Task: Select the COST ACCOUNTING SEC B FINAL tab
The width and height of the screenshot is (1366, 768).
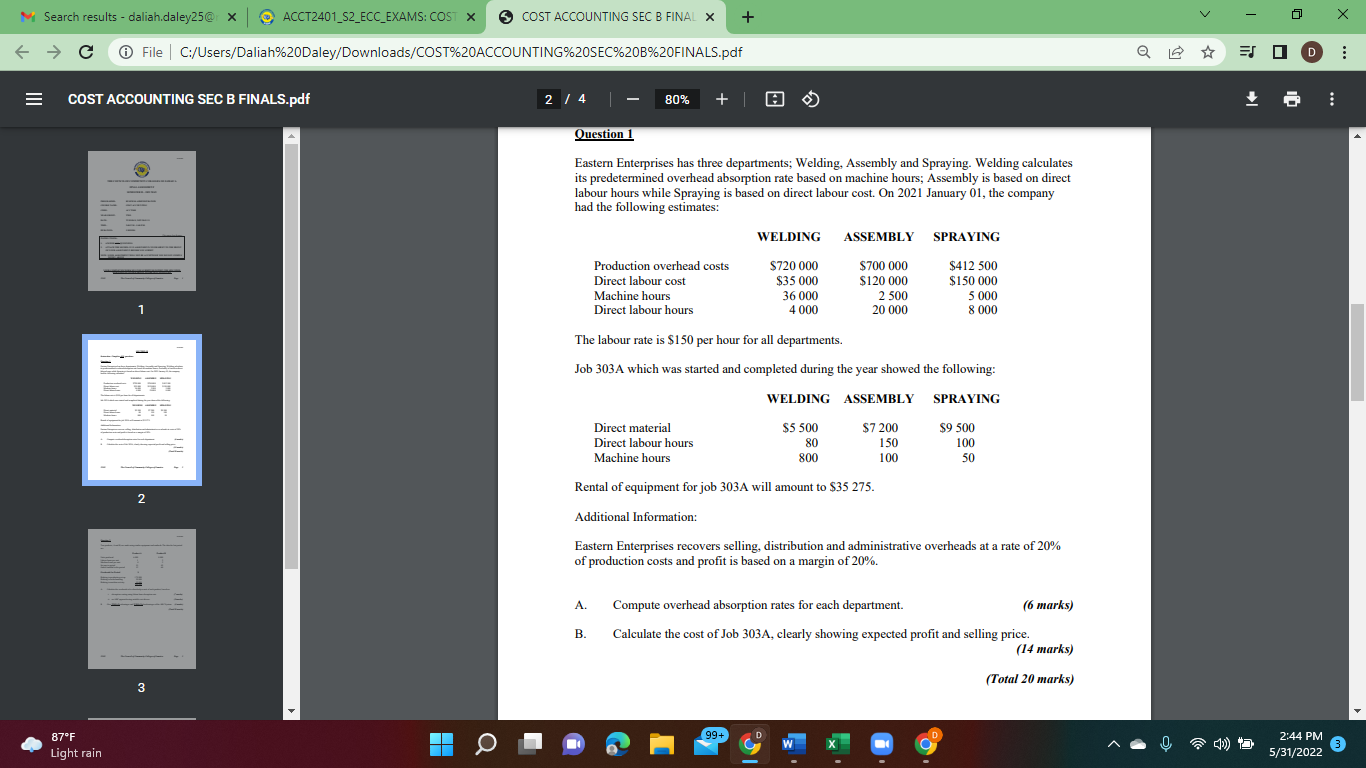Action: 609,17
